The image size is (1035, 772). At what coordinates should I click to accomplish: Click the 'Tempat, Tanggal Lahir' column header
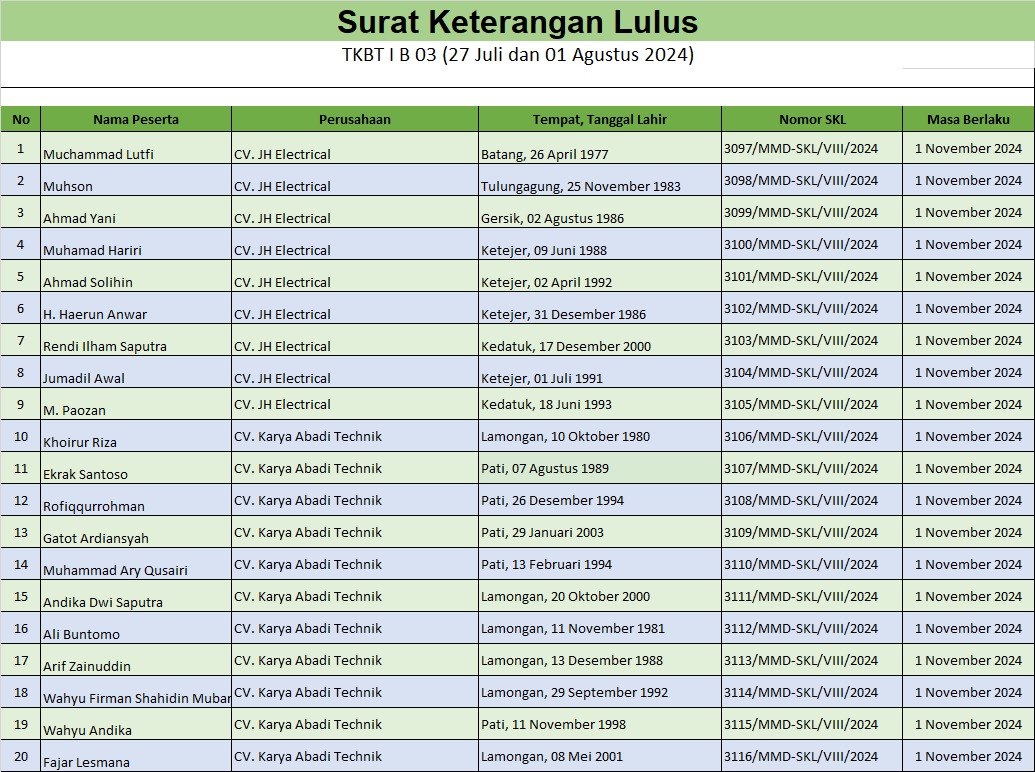click(599, 119)
